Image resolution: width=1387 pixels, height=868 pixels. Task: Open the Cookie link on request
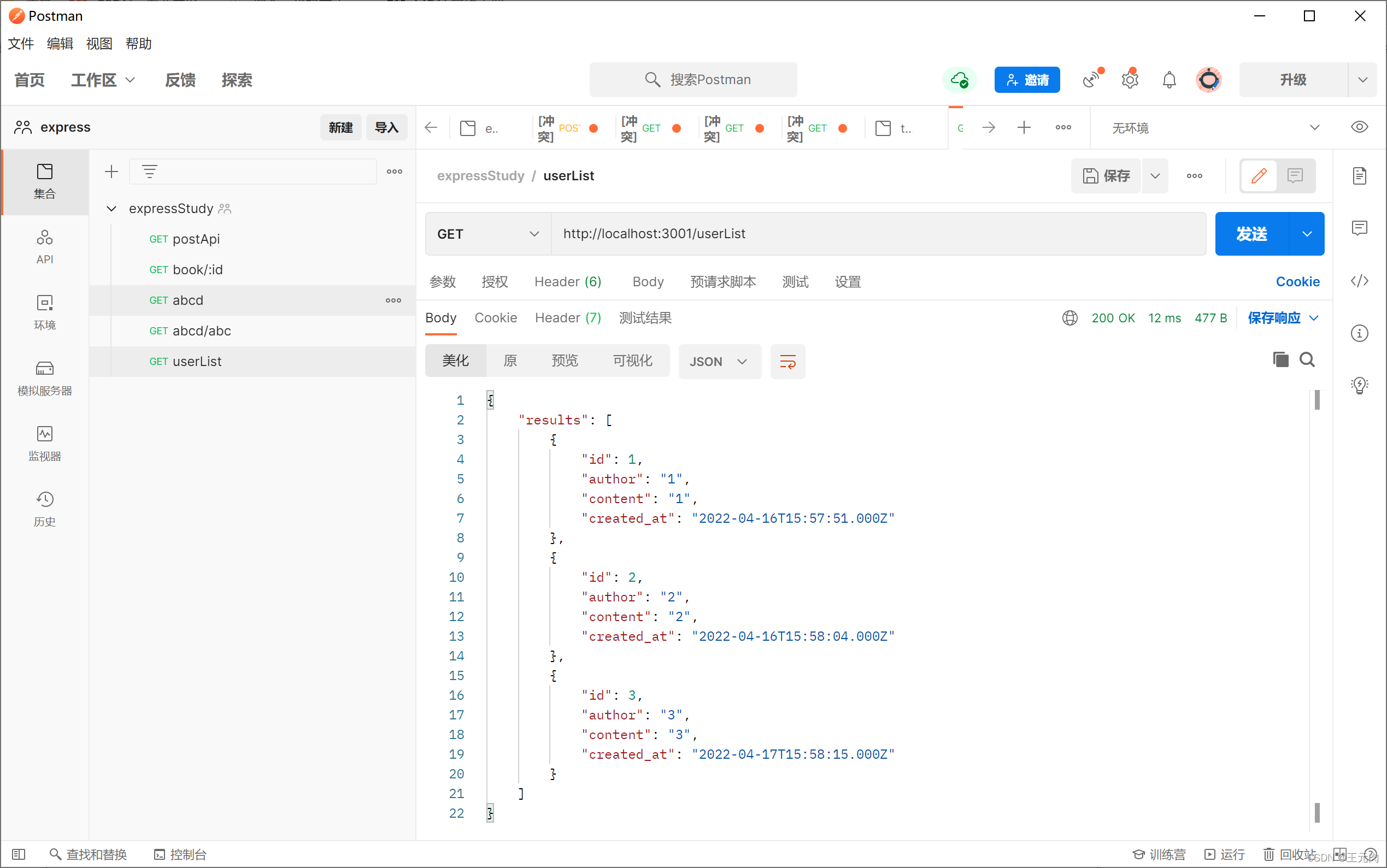coord(1297,282)
